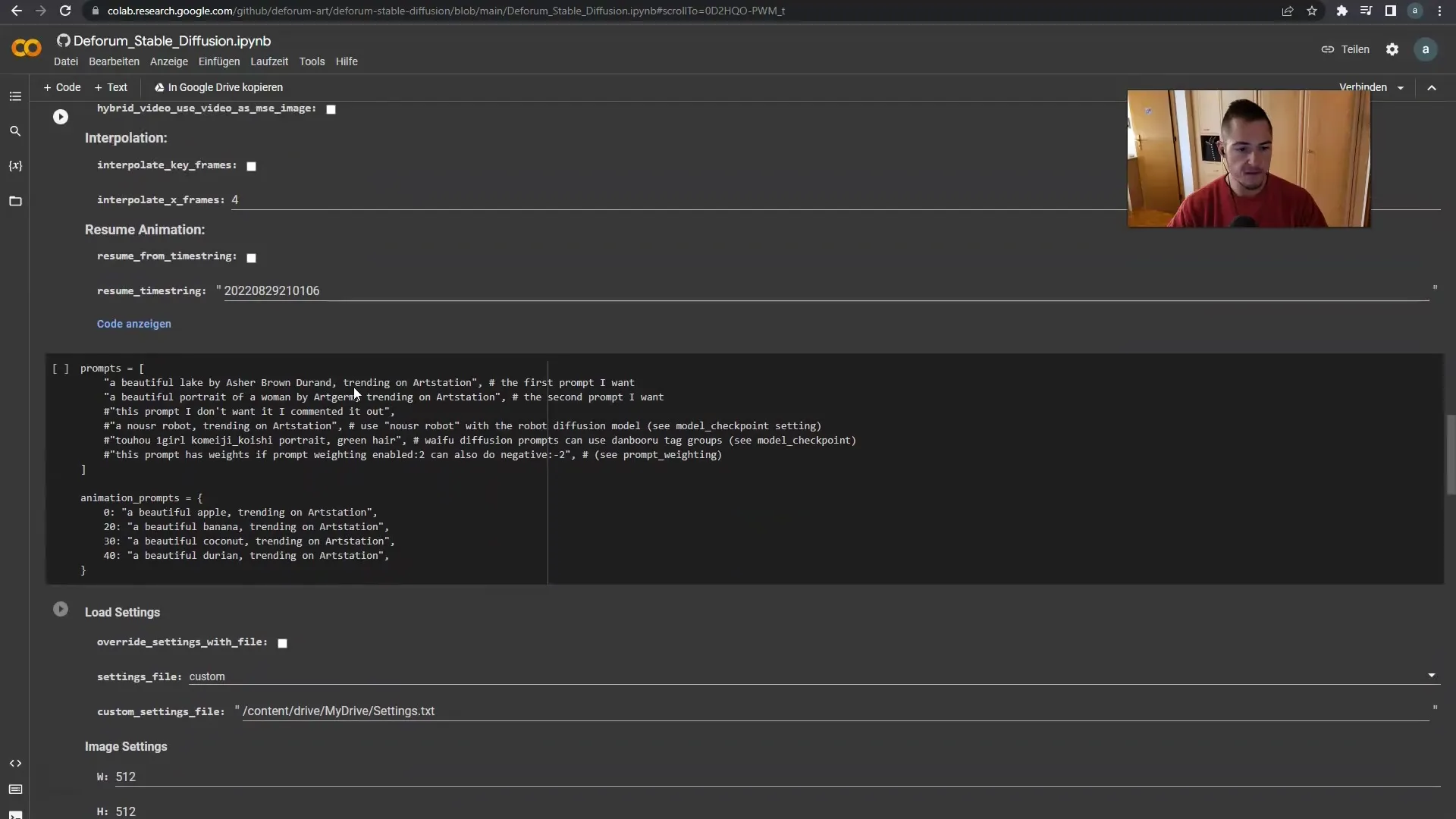Go forward with the browser forward arrow

(x=41, y=11)
